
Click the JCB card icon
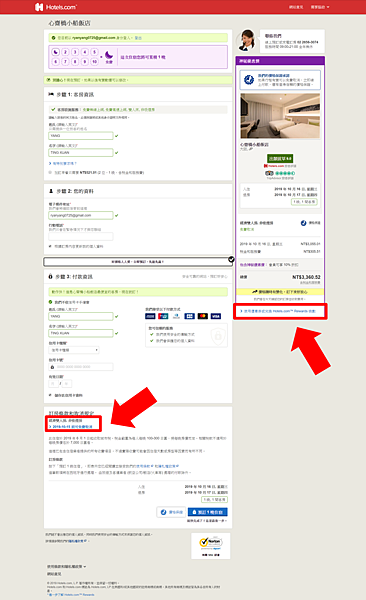[190, 316]
